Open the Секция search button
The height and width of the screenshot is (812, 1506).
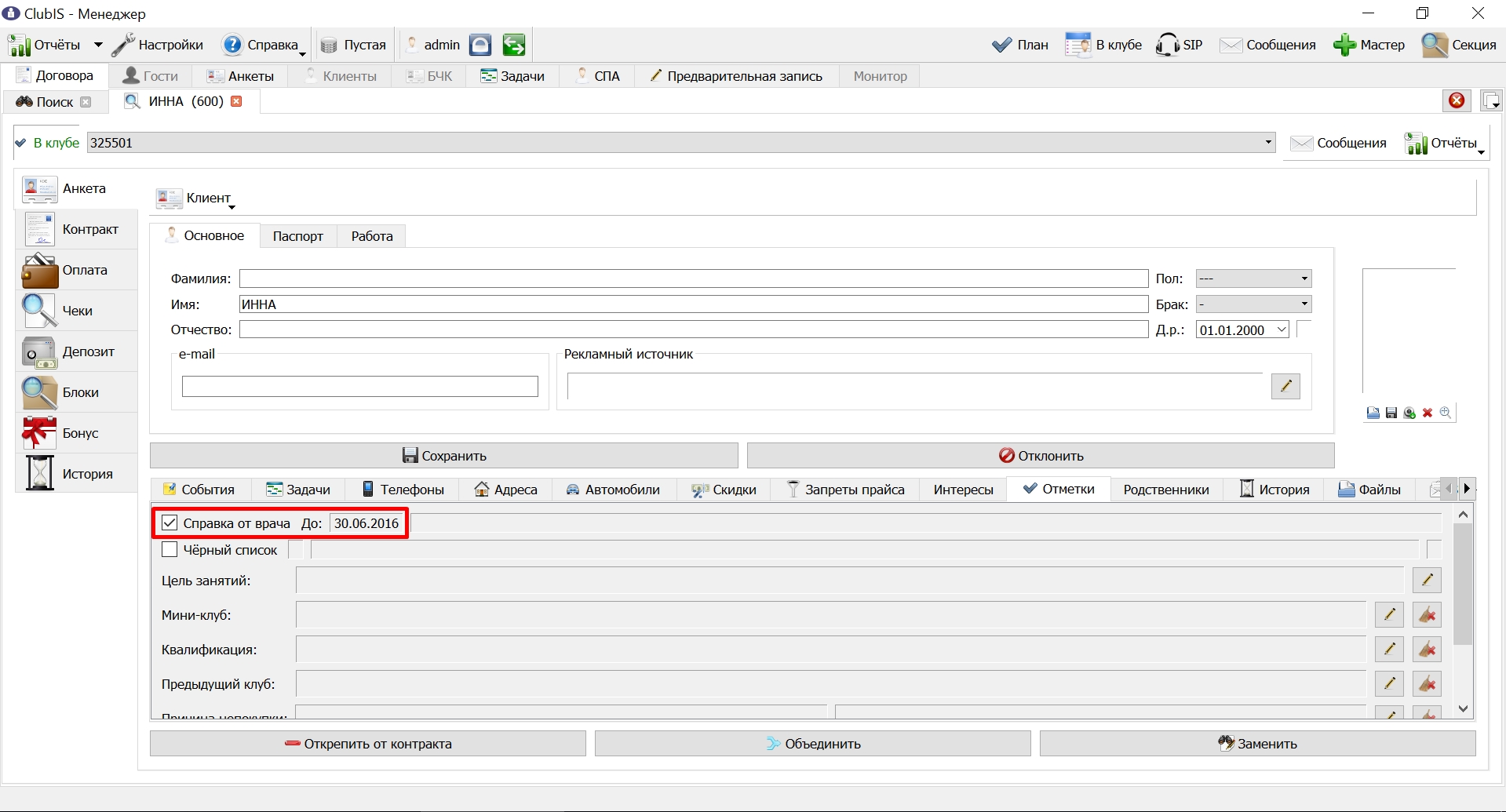[1460, 45]
